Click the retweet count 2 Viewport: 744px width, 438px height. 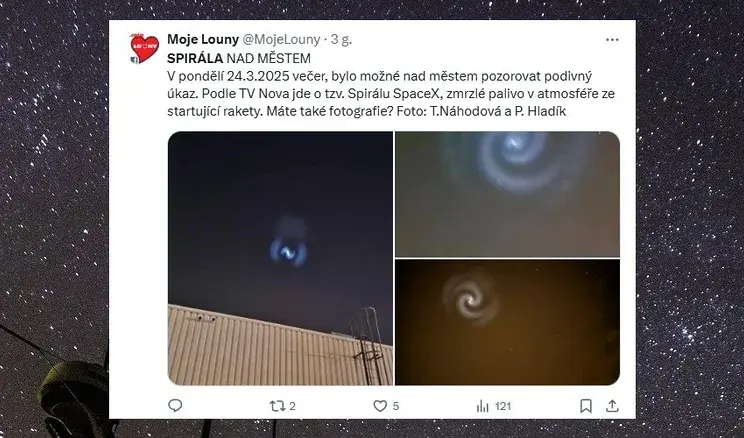click(292, 406)
